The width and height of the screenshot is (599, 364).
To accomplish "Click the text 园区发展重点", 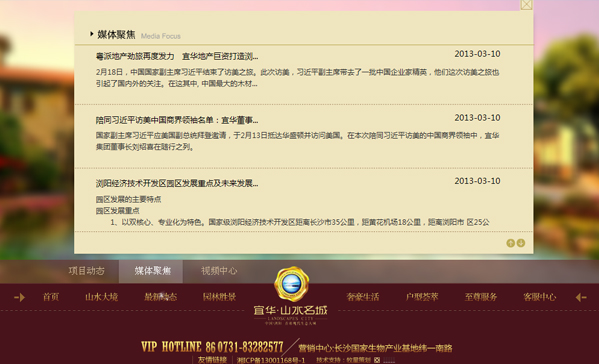I will click(x=118, y=211).
